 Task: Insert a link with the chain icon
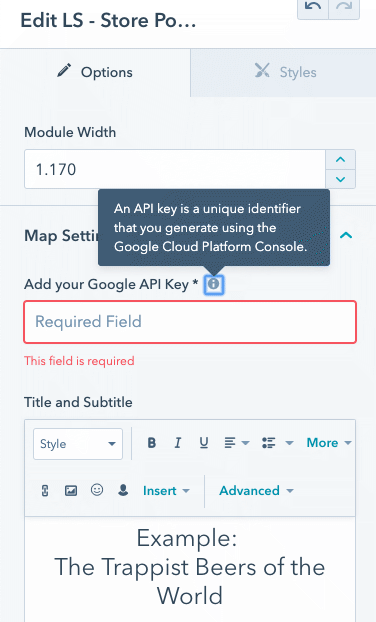click(x=45, y=491)
